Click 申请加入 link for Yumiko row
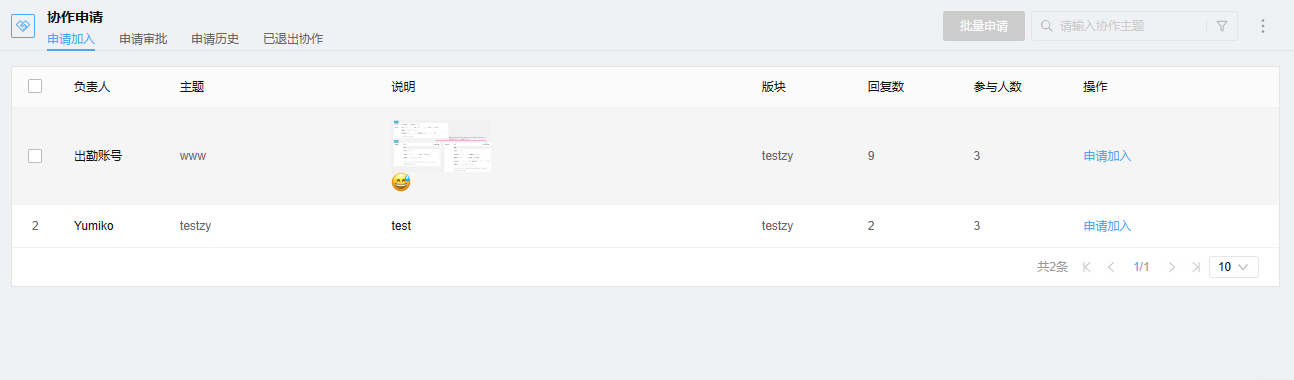The width and height of the screenshot is (1294, 380). click(1107, 226)
